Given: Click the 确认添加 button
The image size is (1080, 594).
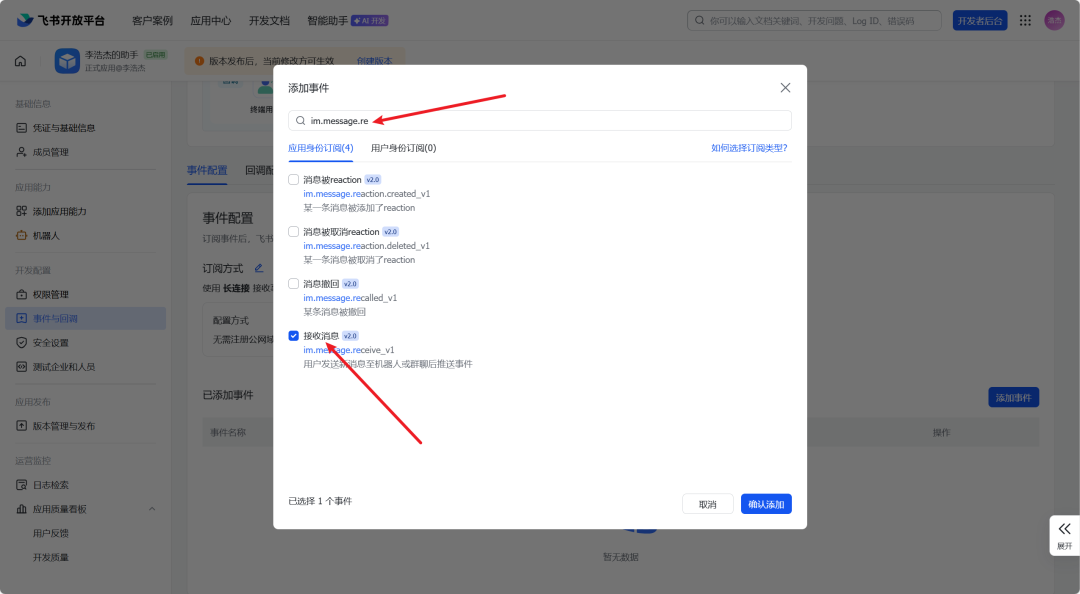Looking at the screenshot, I should [766, 503].
